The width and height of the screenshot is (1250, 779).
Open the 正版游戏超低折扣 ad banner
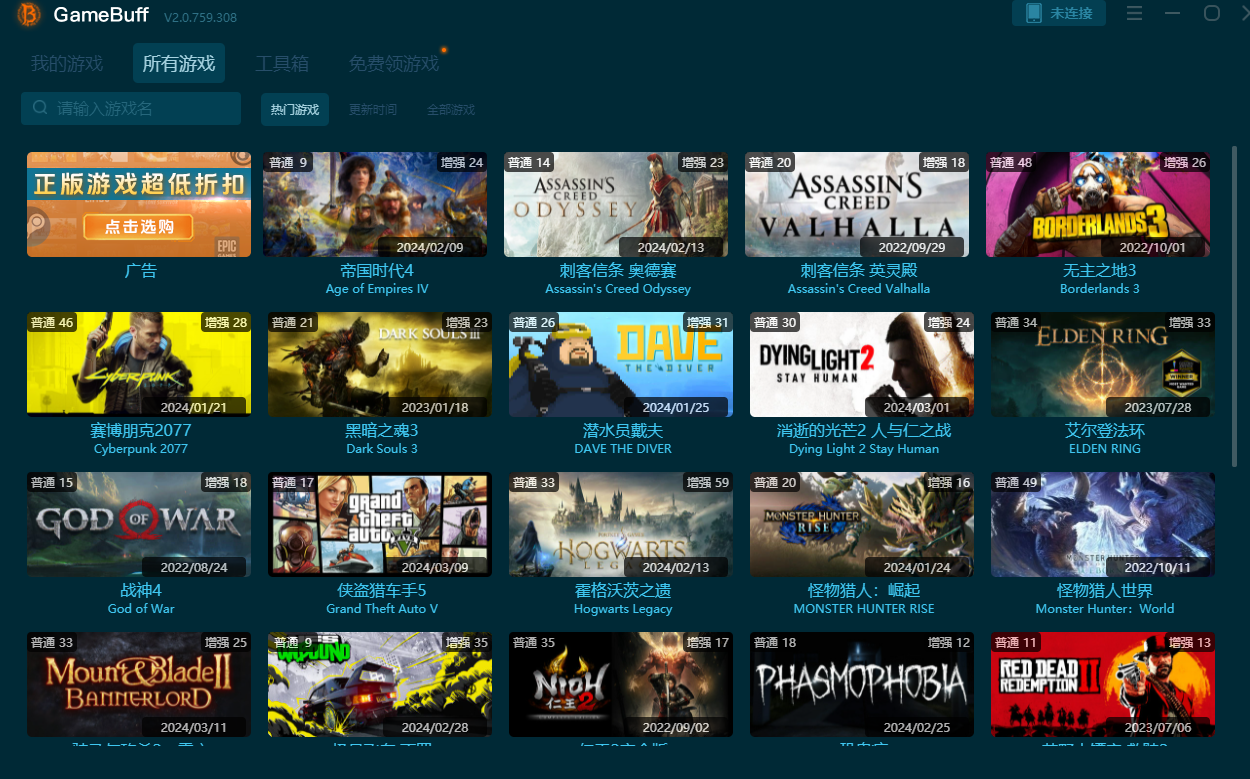139,205
